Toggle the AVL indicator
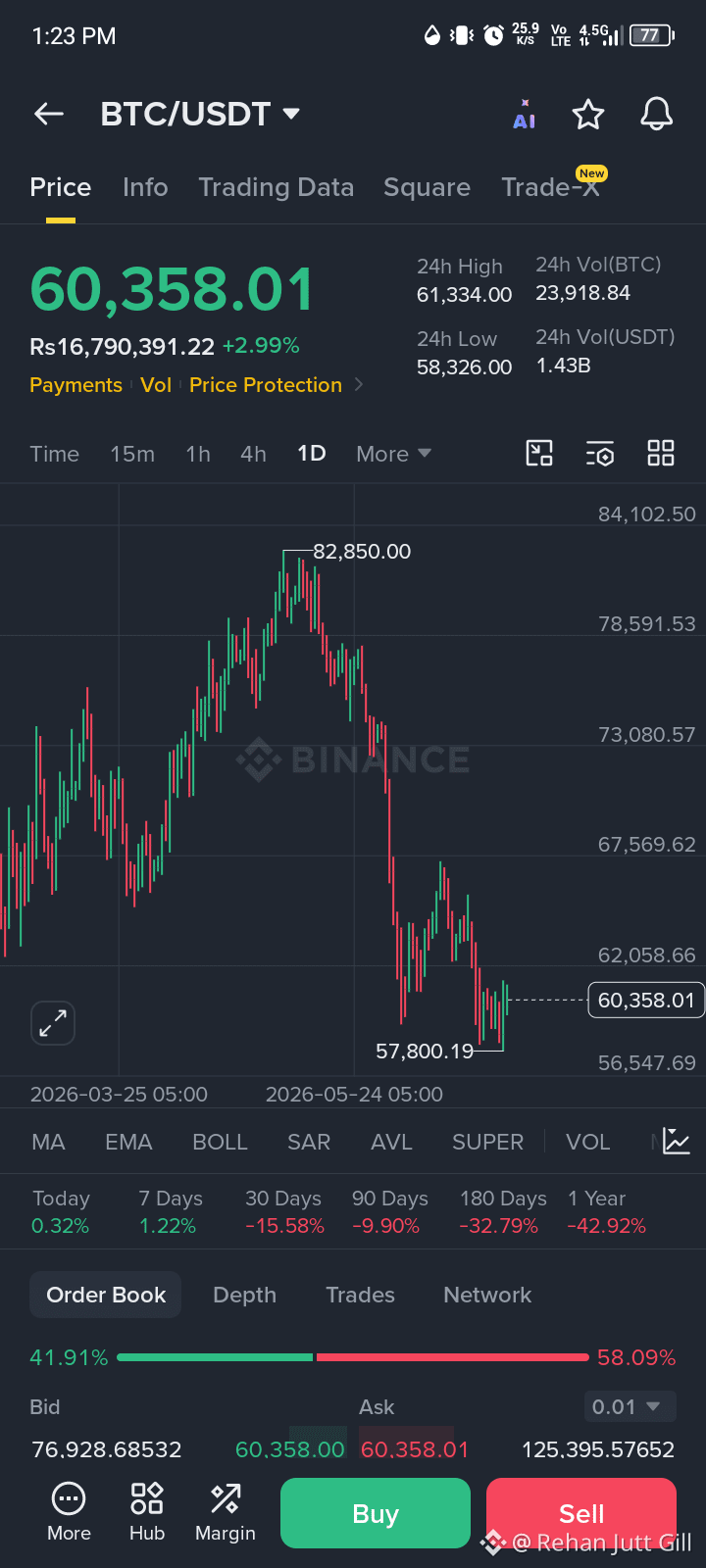Screen dimensions: 706x1568 tap(391, 1142)
